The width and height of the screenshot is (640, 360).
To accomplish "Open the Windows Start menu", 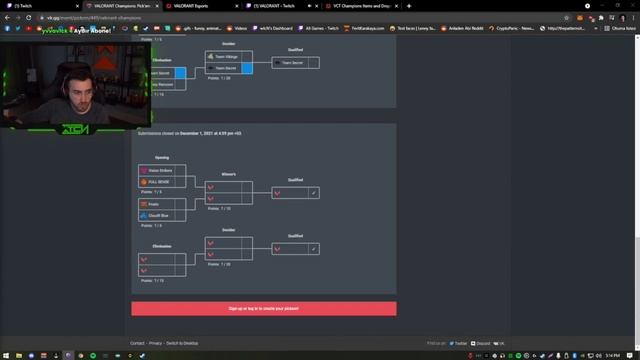I will 6,356.
